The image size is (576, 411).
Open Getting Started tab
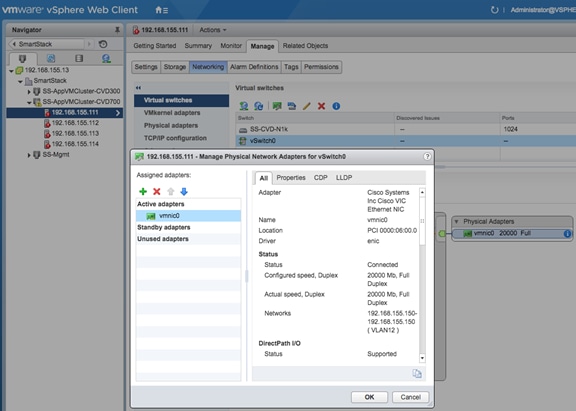pos(155,46)
